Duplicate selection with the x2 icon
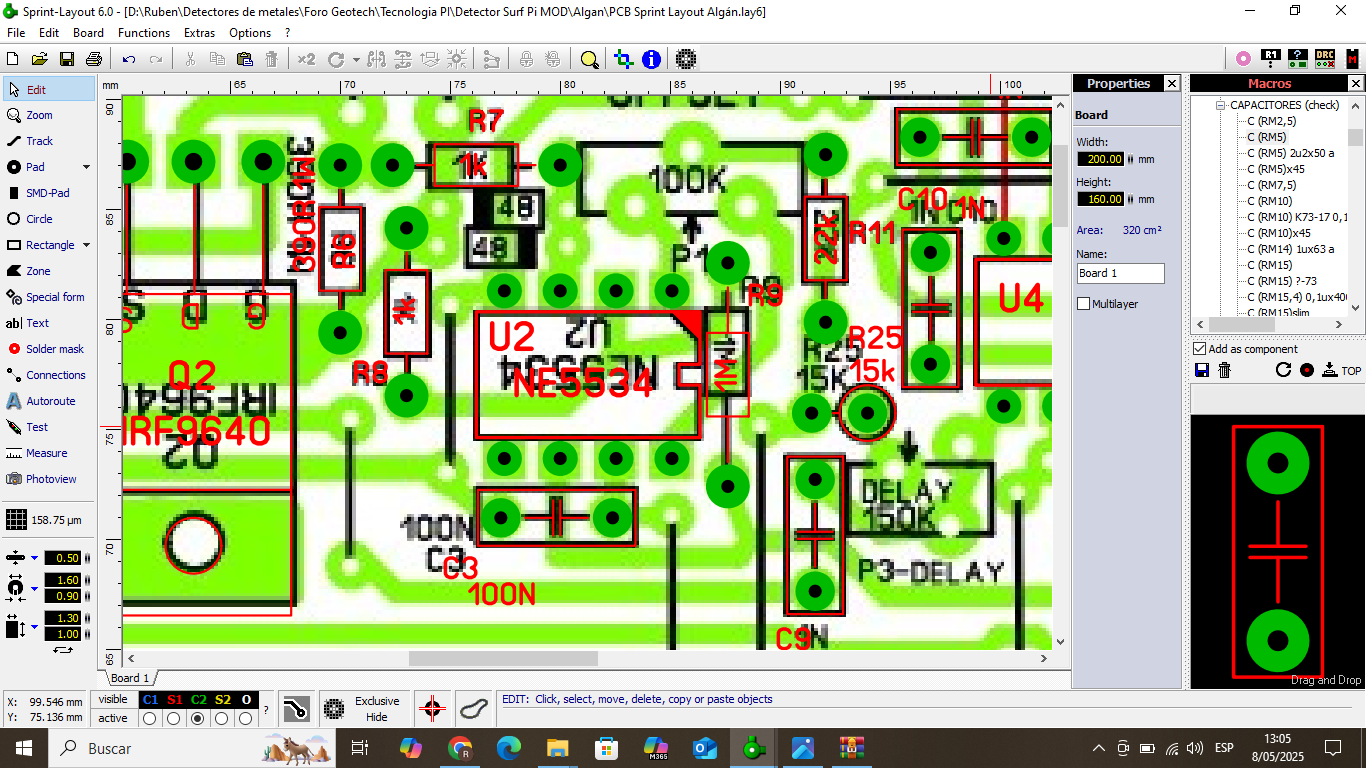This screenshot has width=1366, height=768. 306,59
